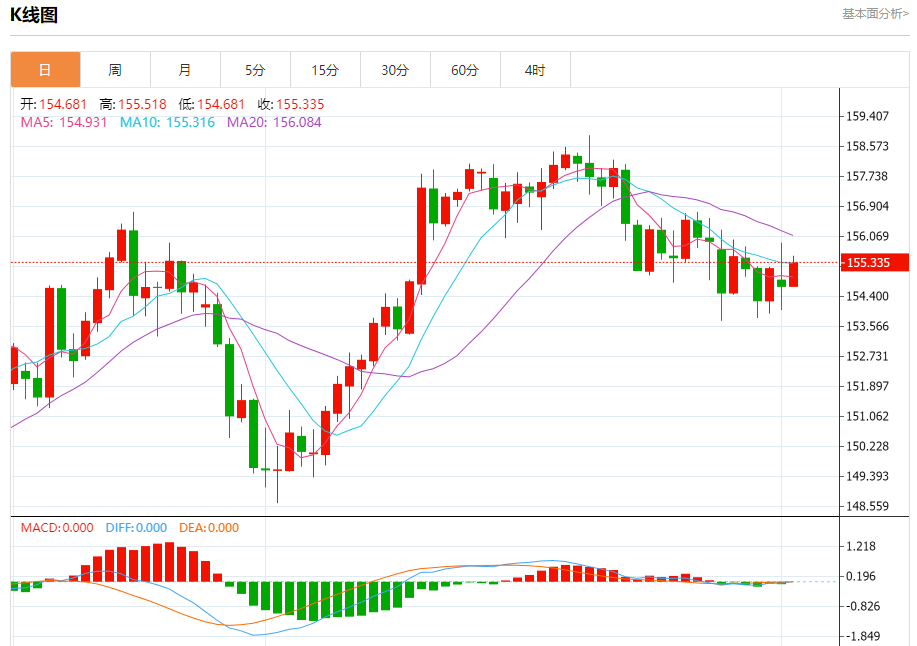Show the 60分 chart tab
The width and height of the screenshot is (917, 646).
(465, 70)
